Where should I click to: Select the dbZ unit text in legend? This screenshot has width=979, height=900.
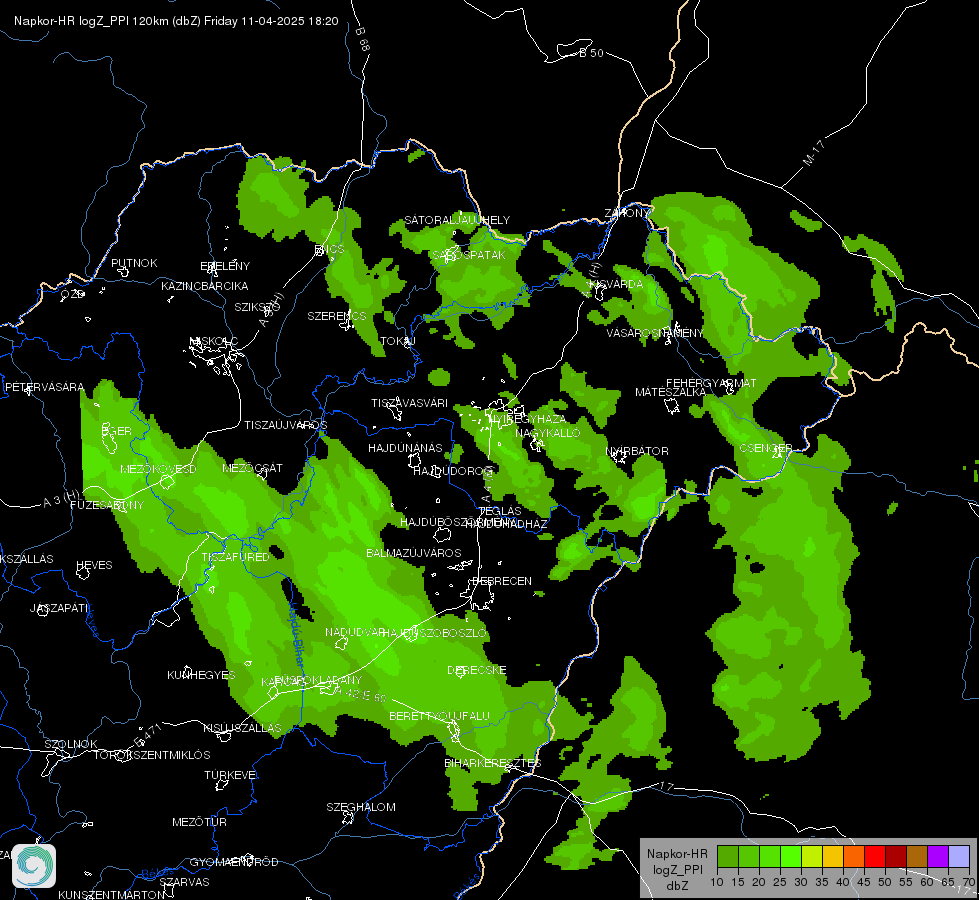point(677,886)
